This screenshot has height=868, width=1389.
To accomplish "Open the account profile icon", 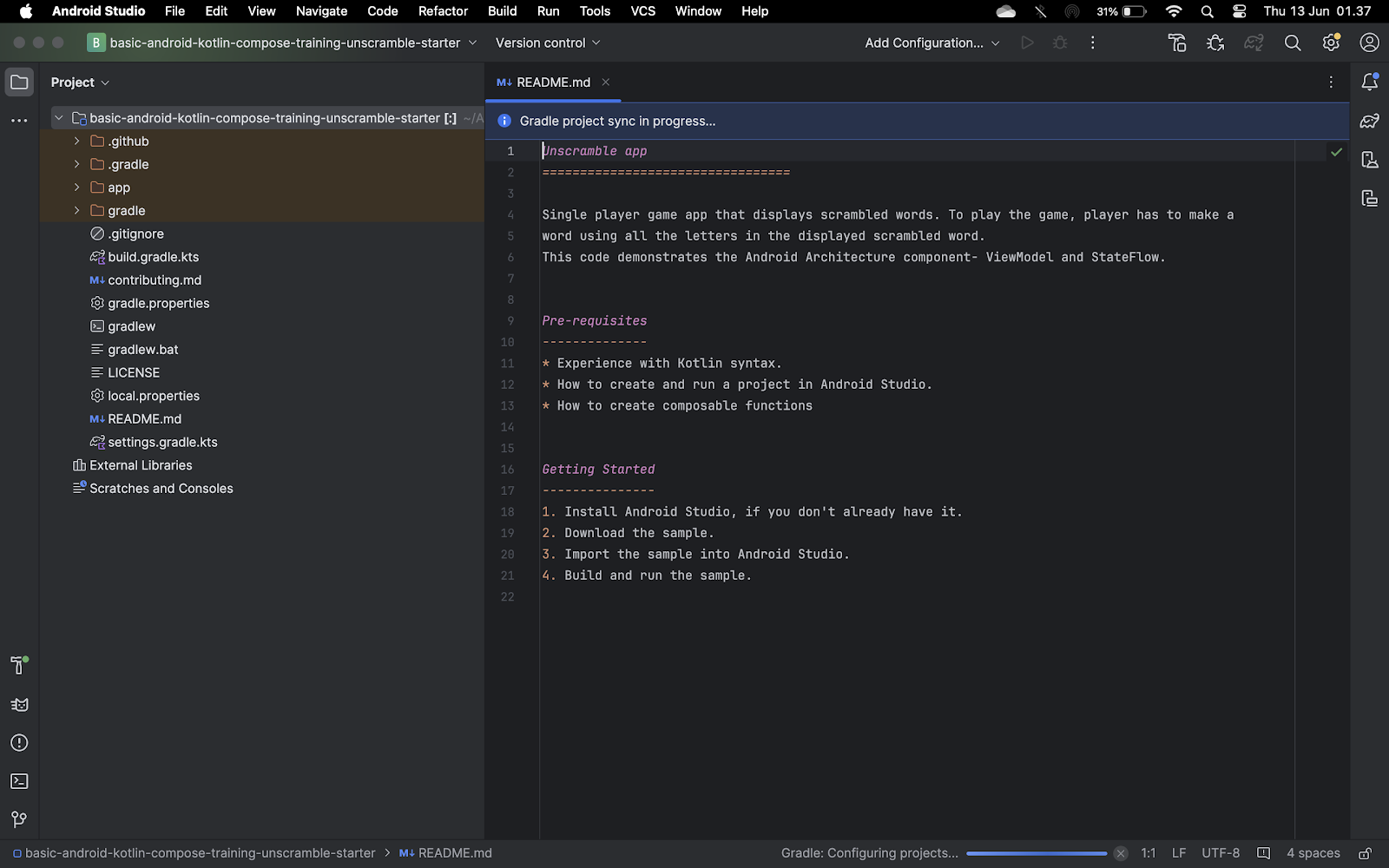I will pos(1369,43).
